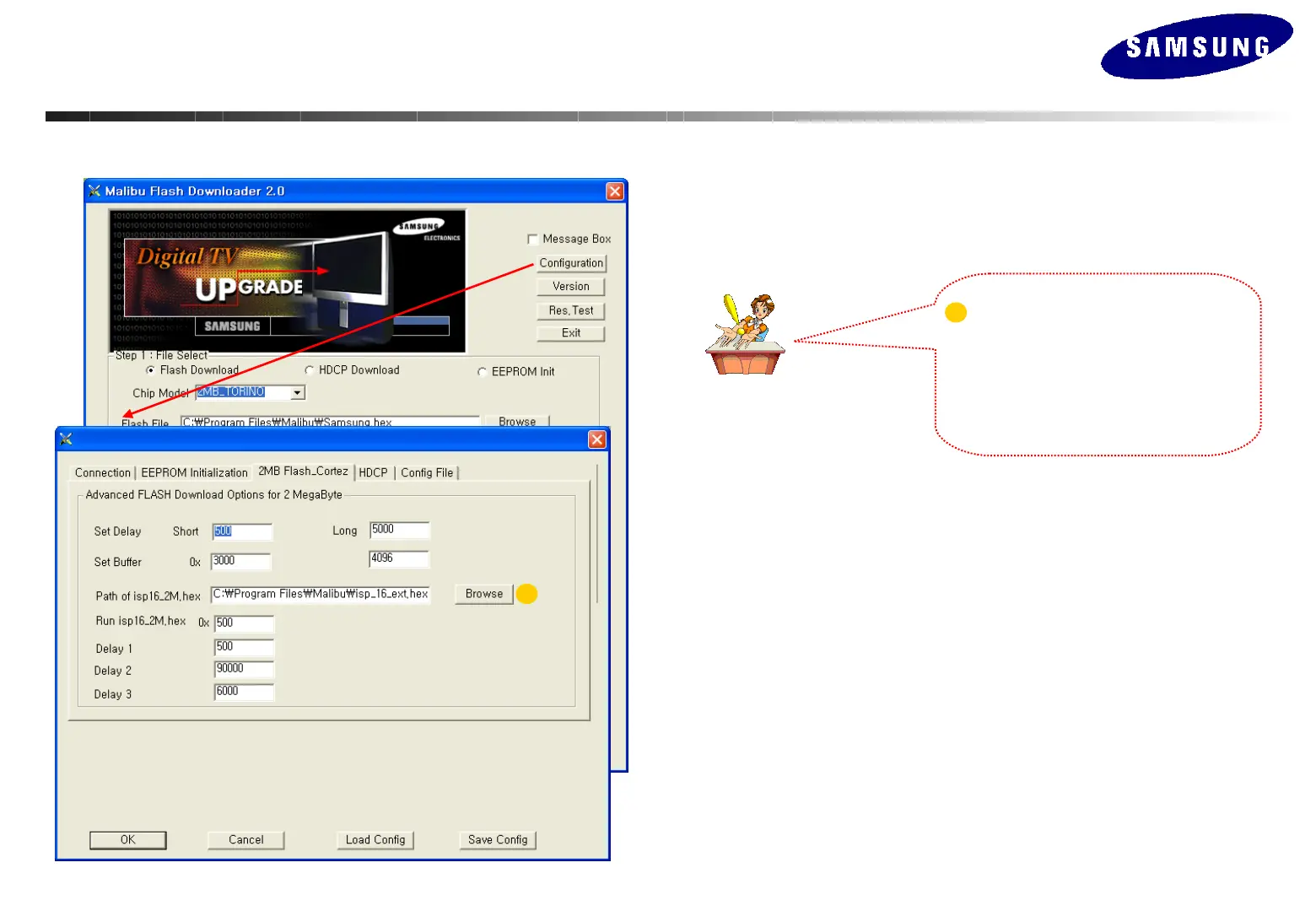Viewport: 1316px width, 911px height.
Task: Expand the Chip Model dropdown
Action: pos(297,393)
